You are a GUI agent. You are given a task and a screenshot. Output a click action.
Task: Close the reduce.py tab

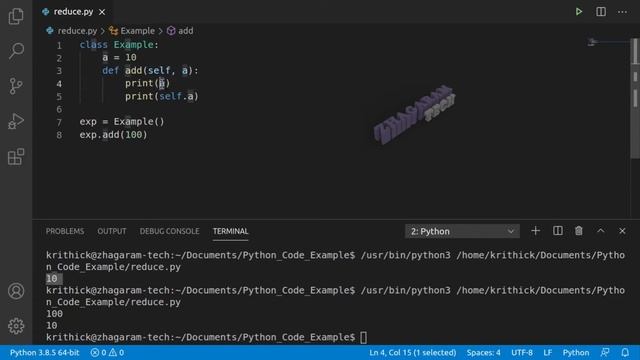click(x=102, y=12)
